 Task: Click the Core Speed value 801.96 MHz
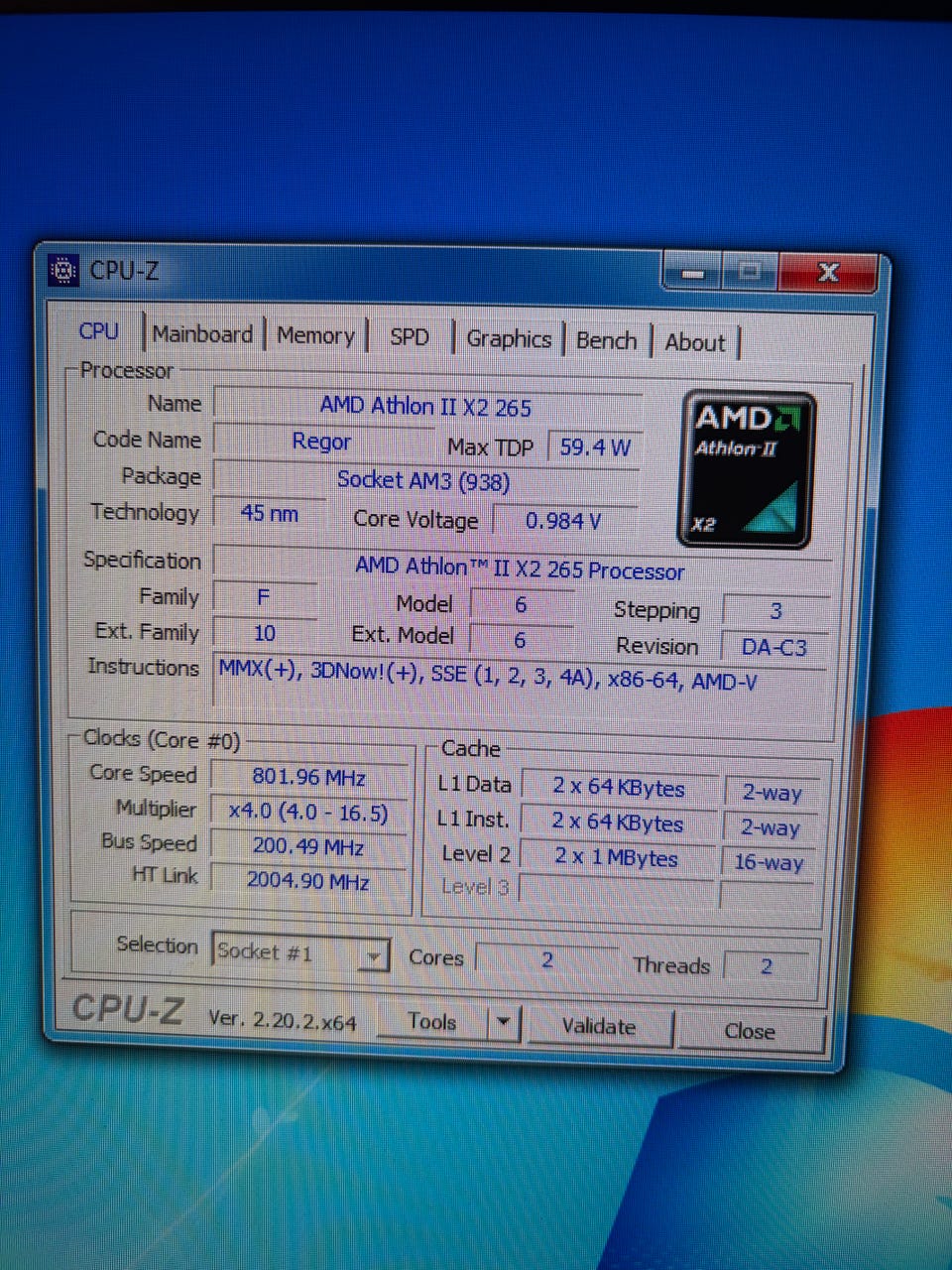308,777
